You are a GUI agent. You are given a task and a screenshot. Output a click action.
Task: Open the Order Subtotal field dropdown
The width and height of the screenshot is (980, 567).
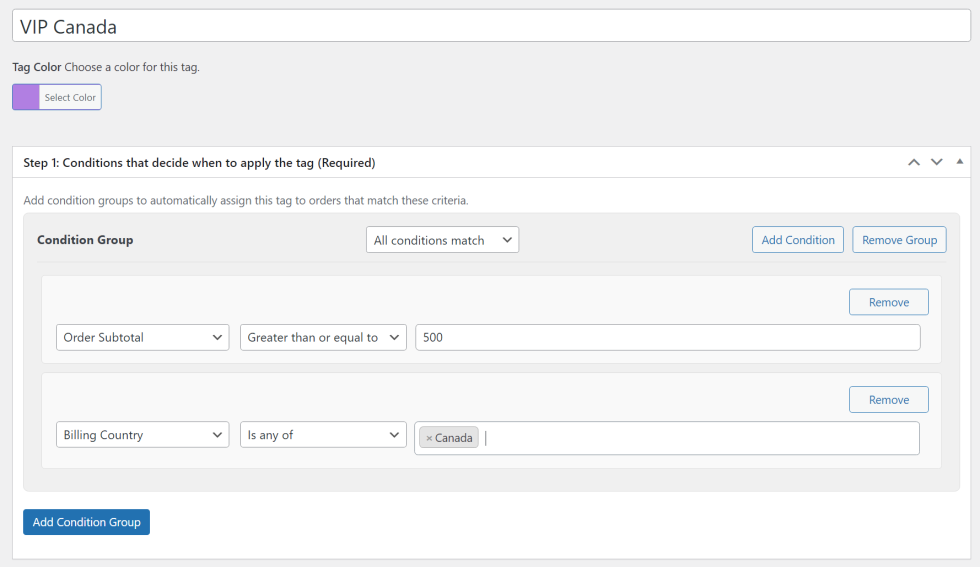click(143, 338)
